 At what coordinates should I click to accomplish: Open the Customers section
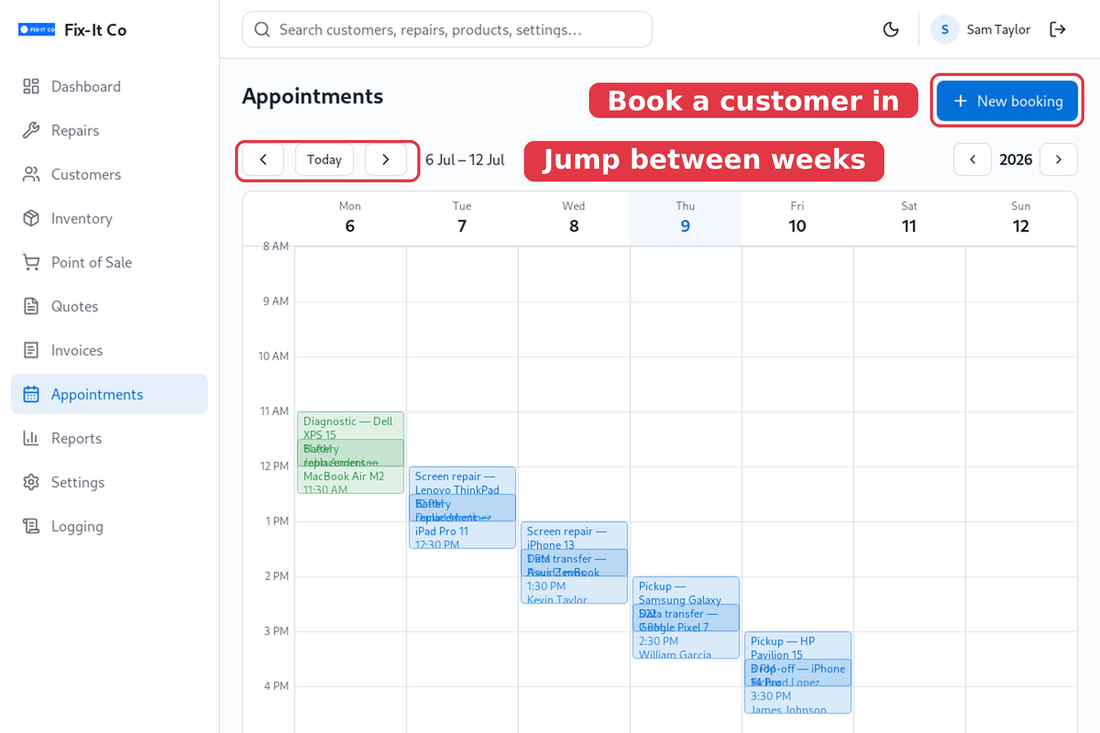point(109,175)
